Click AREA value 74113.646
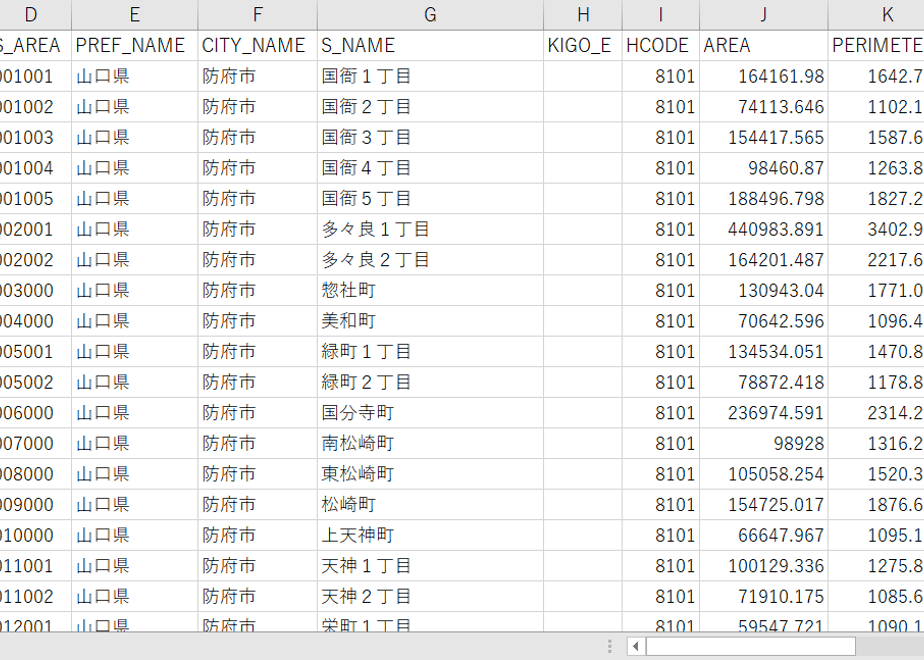Viewport: 924px width, 660px height. point(764,107)
